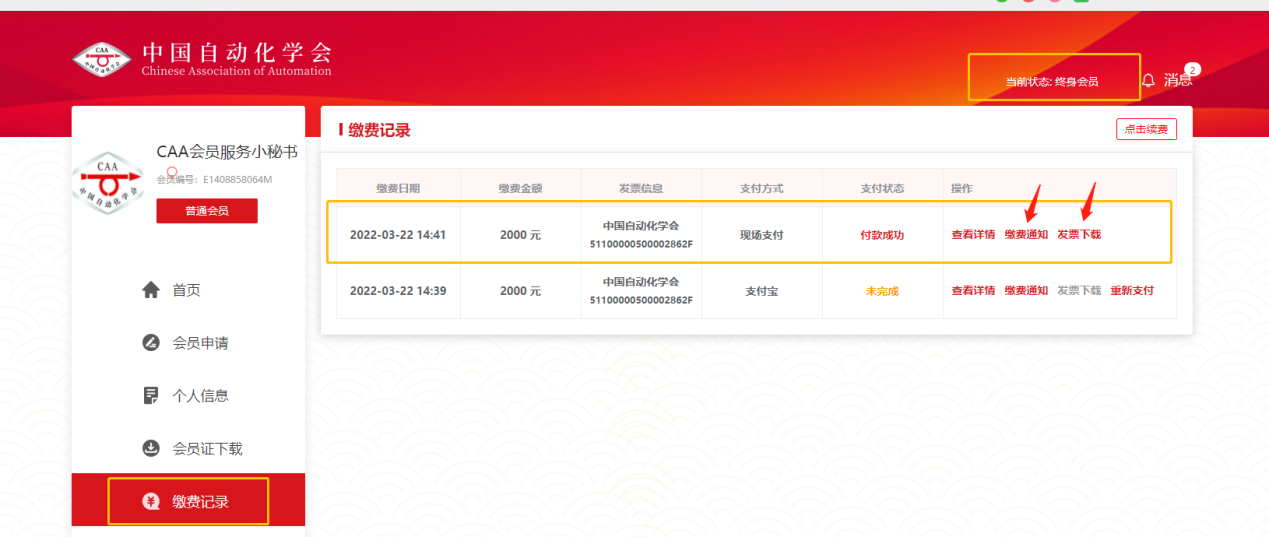This screenshot has width=1269, height=537.
Task: Open the 首页 menu item
Action: click(186, 290)
